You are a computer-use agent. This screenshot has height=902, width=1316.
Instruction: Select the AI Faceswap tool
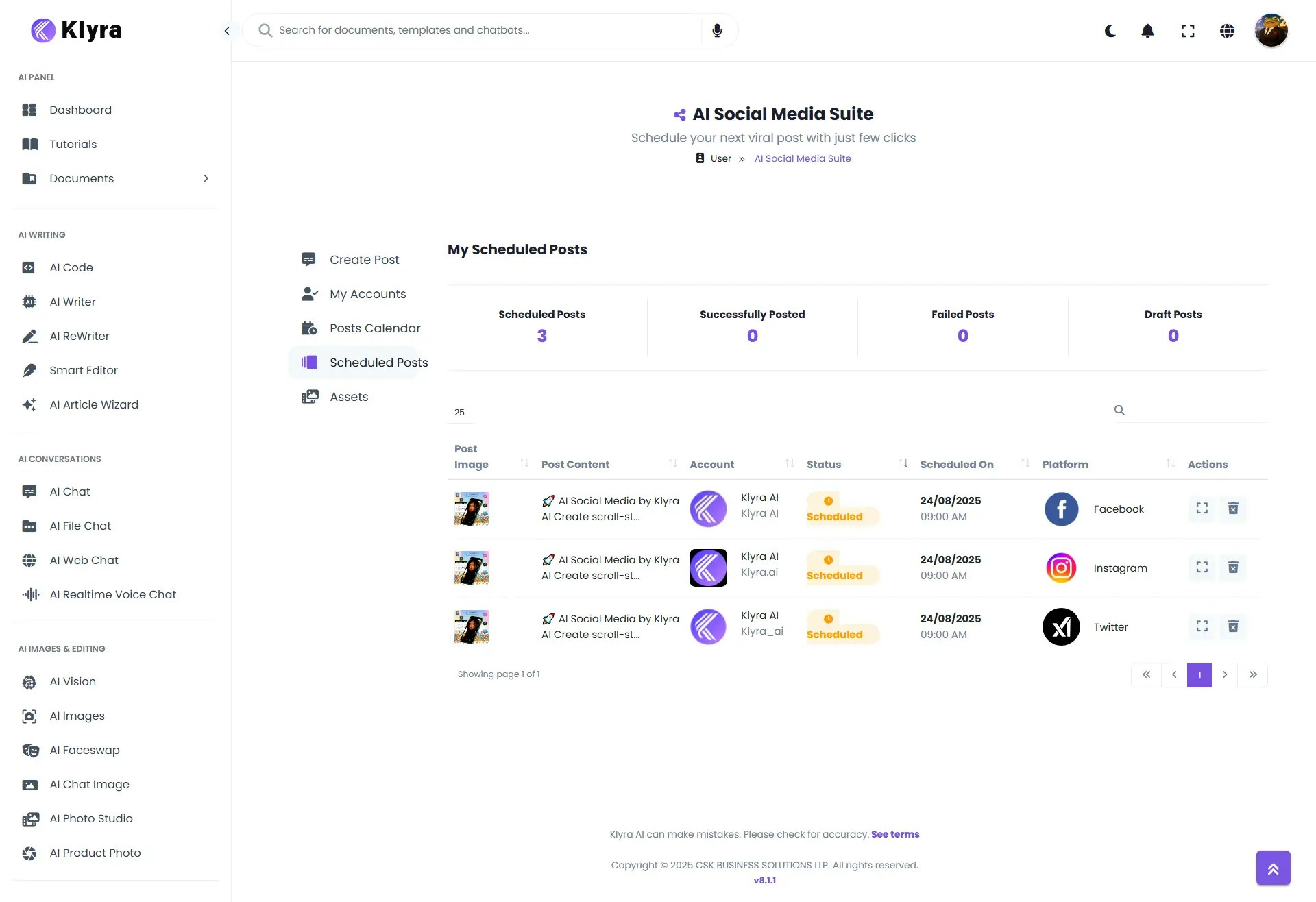pyautogui.click(x=84, y=750)
